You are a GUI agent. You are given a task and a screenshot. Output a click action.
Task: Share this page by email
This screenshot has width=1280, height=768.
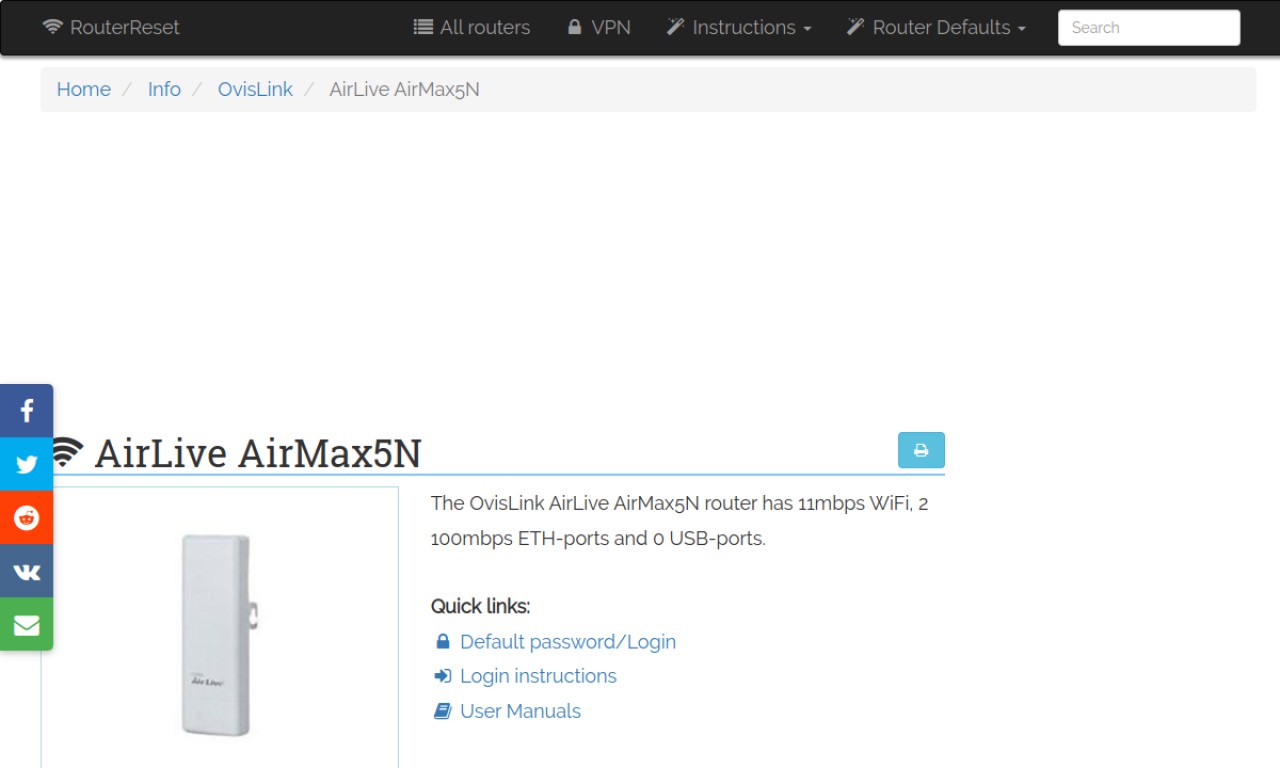[x=26, y=624]
